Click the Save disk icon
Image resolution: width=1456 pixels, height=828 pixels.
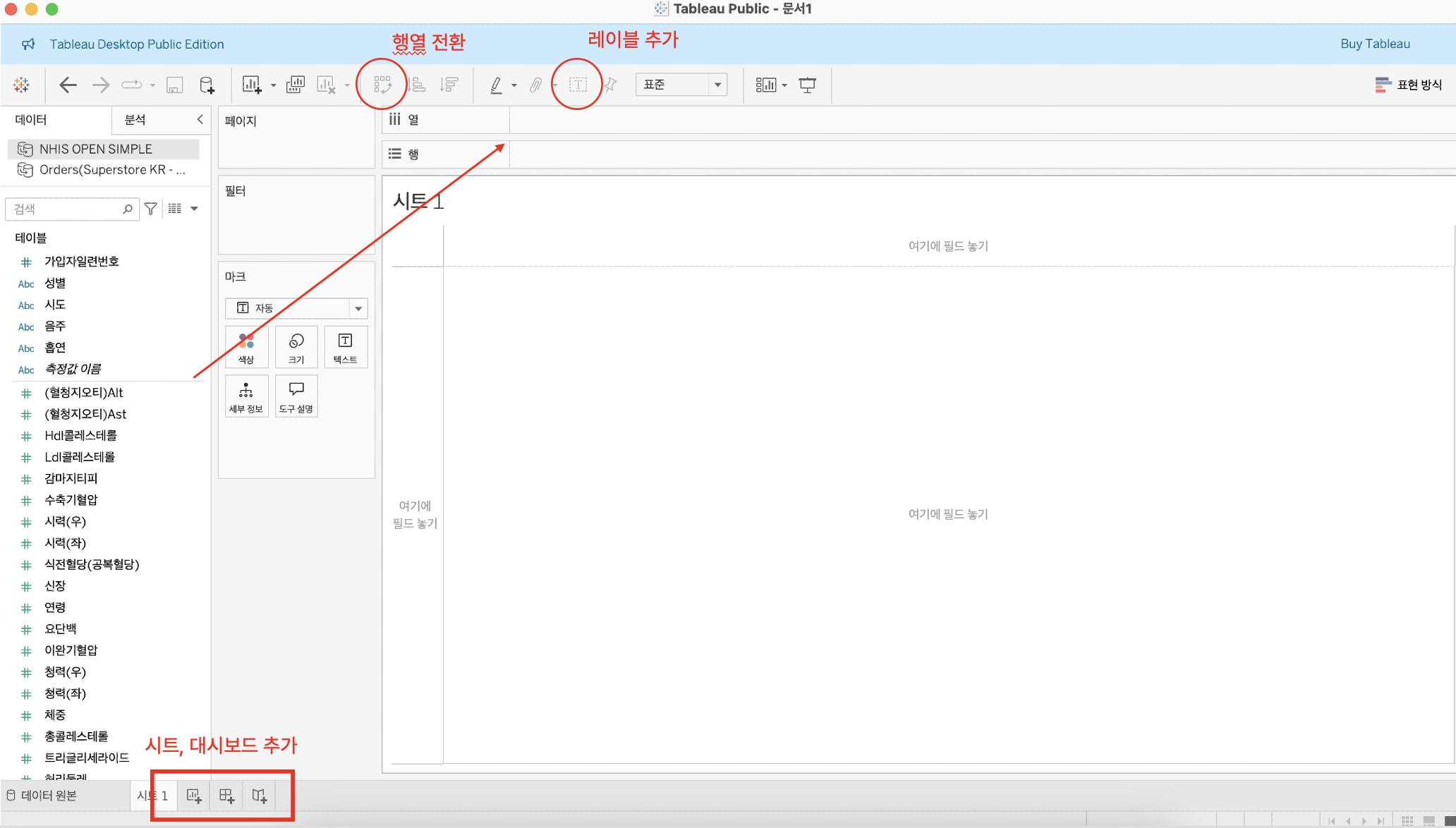click(174, 85)
